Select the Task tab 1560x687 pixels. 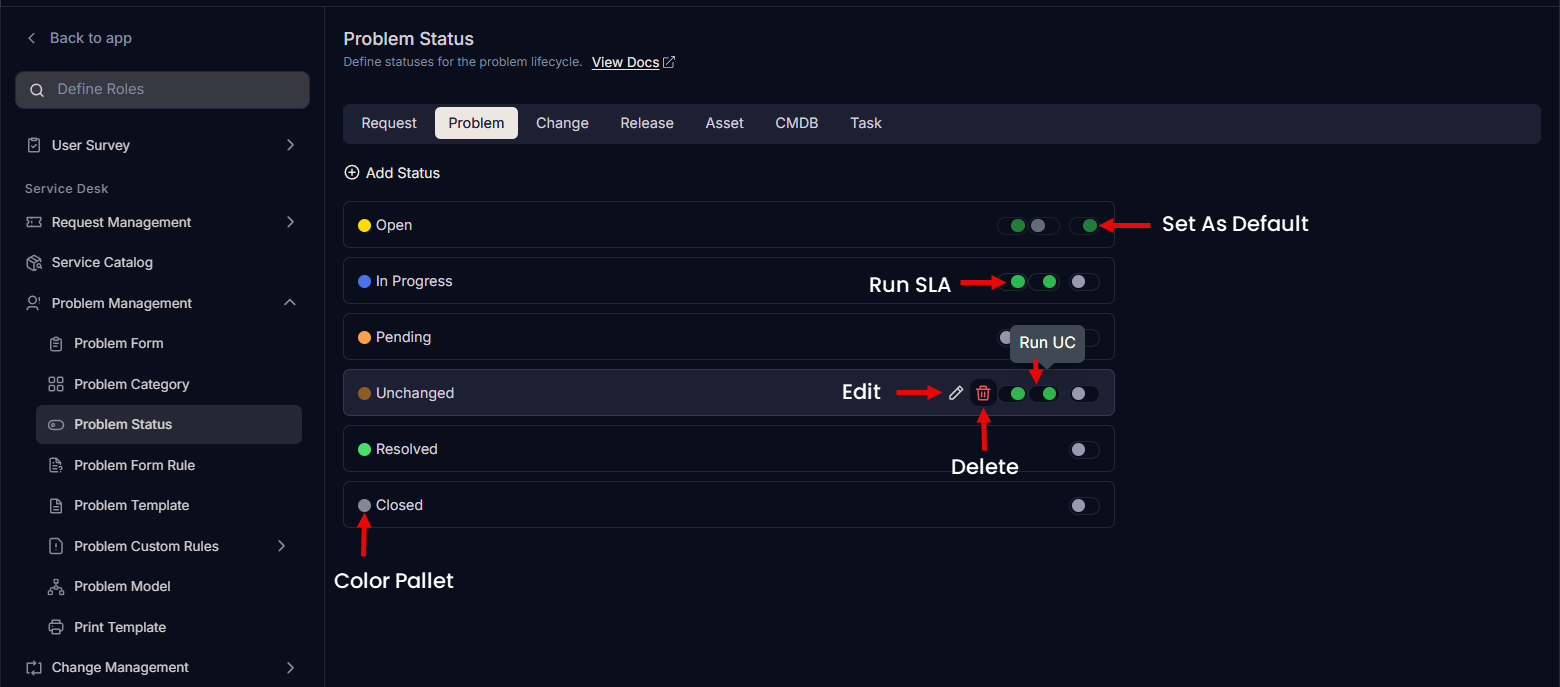pyautogui.click(x=866, y=123)
